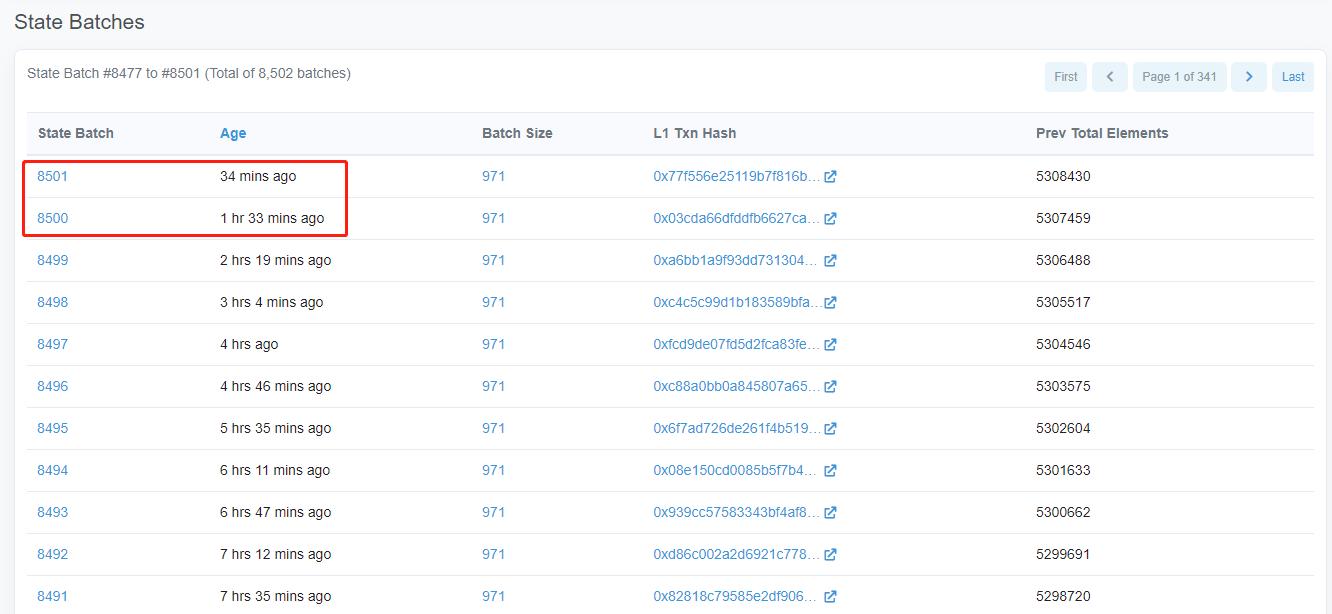1332x614 pixels.
Task: Click external link icon beside 0x03cda66dfddfb6627ca hash
Action: (830, 219)
